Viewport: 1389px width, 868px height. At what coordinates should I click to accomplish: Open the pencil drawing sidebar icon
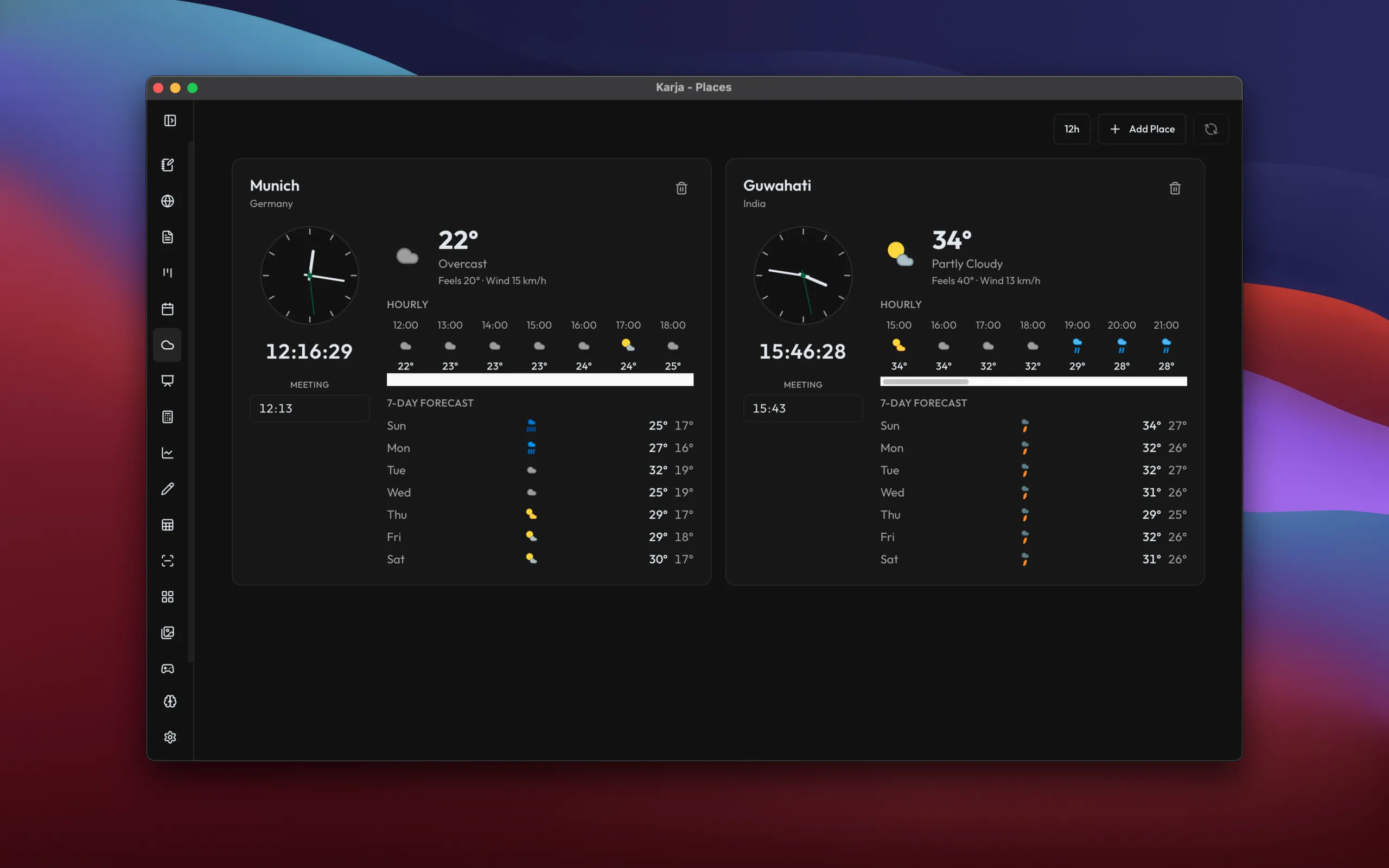[168, 489]
